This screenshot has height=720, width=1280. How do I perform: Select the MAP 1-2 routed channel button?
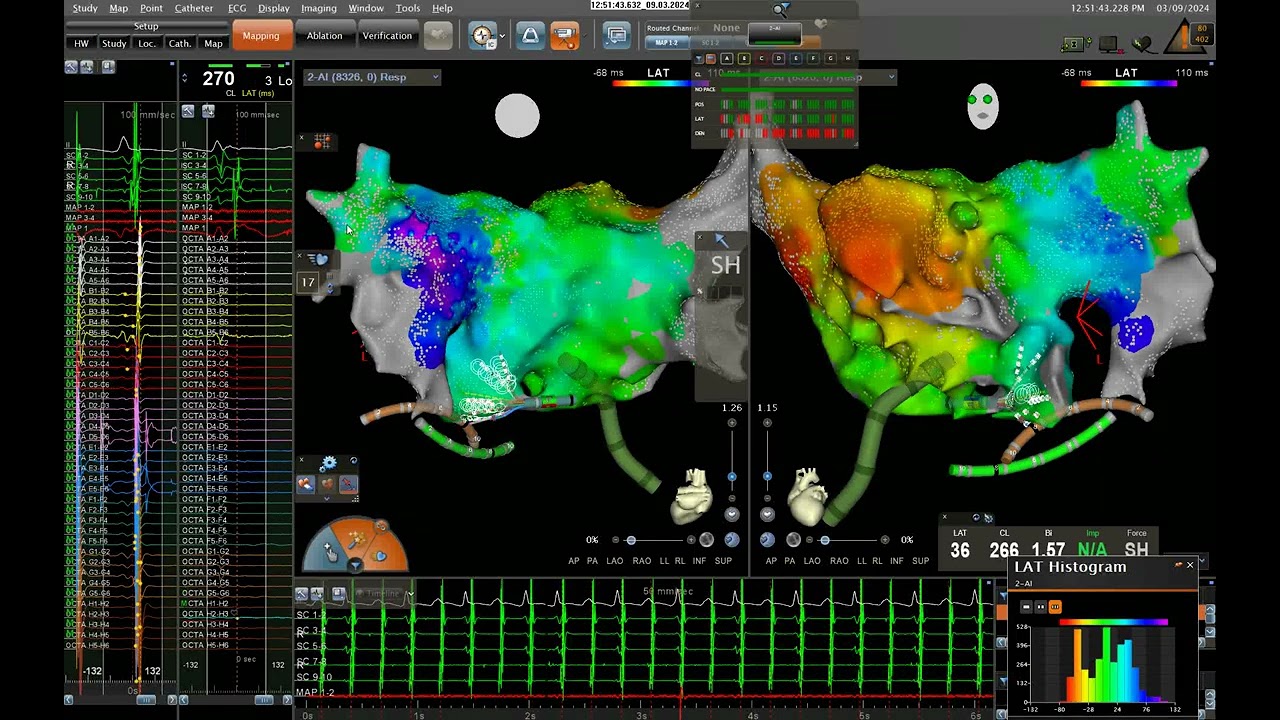[667, 43]
